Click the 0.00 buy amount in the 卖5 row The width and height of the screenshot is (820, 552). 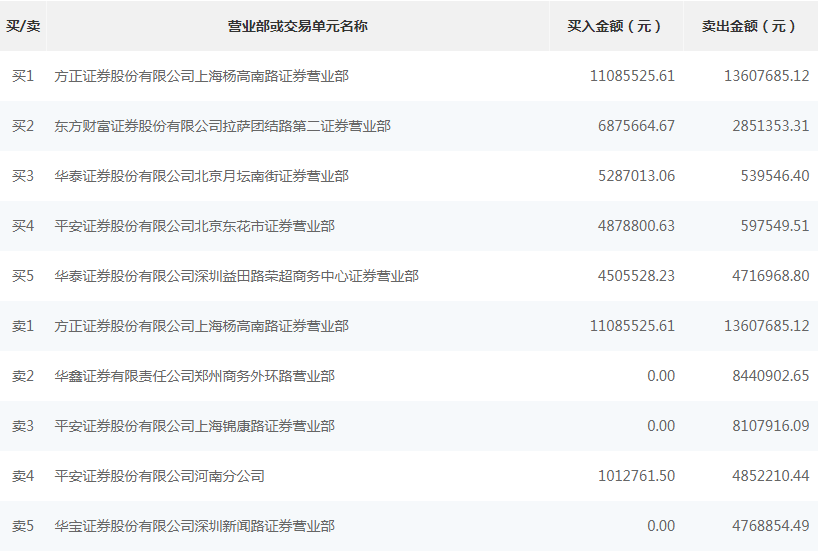pos(661,526)
